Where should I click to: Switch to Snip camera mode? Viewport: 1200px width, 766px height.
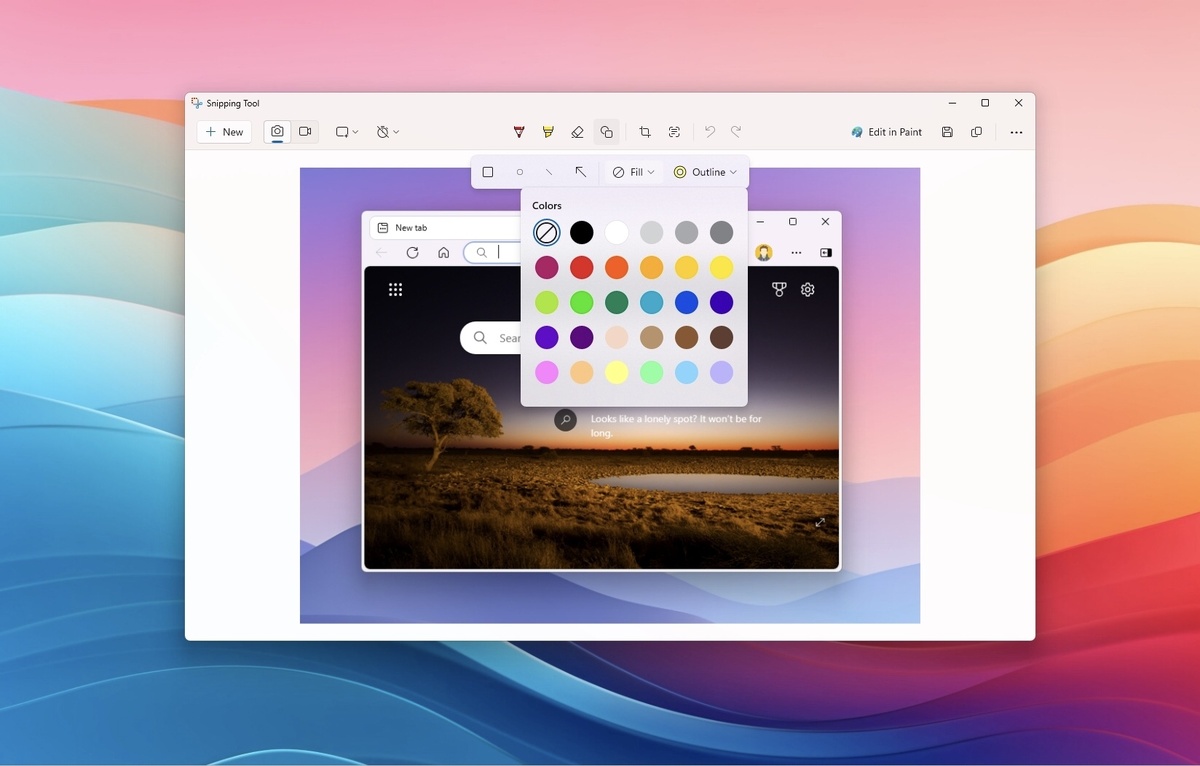pyautogui.click(x=277, y=132)
